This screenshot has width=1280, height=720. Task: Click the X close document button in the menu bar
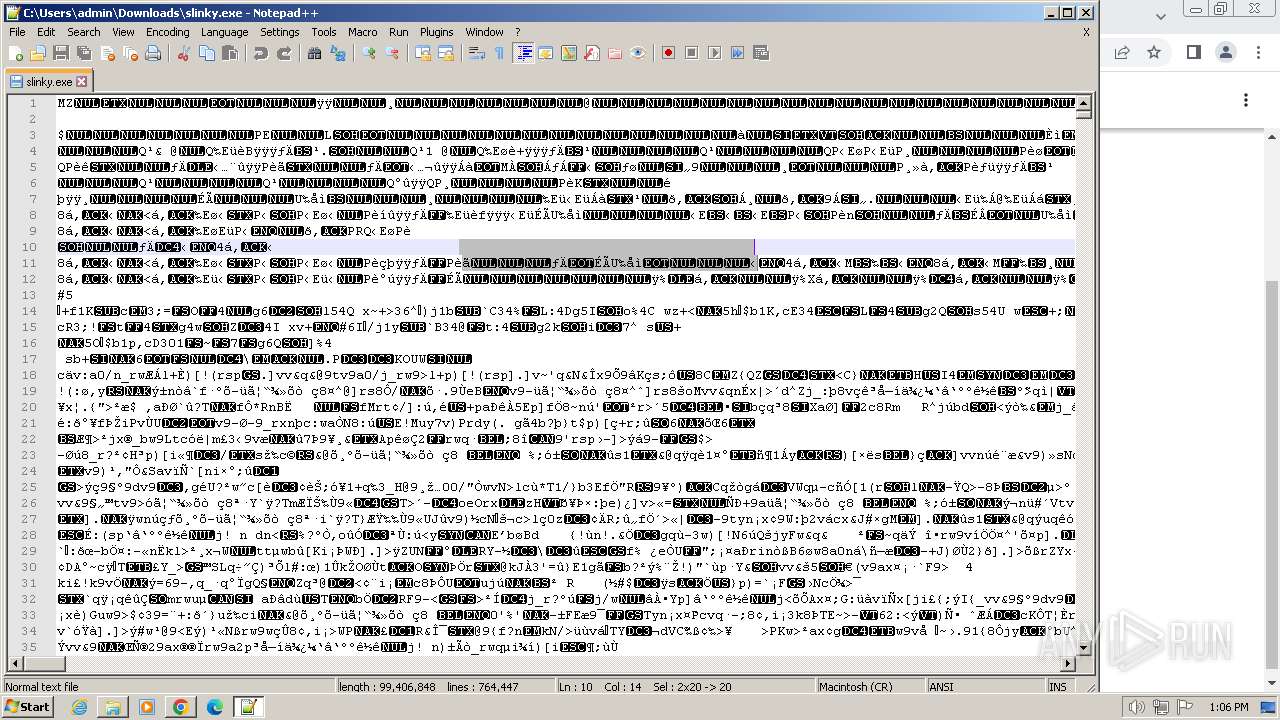(x=1086, y=32)
